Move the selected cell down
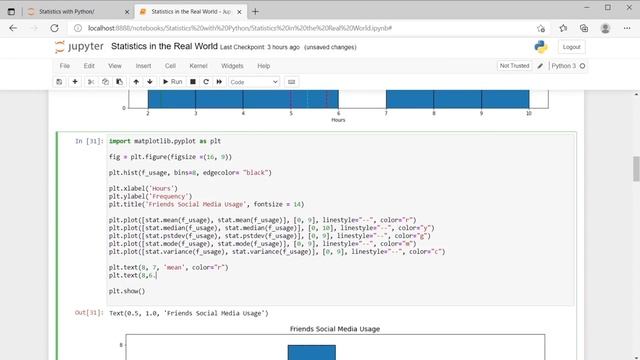The width and height of the screenshot is (640, 360). pos(150,82)
